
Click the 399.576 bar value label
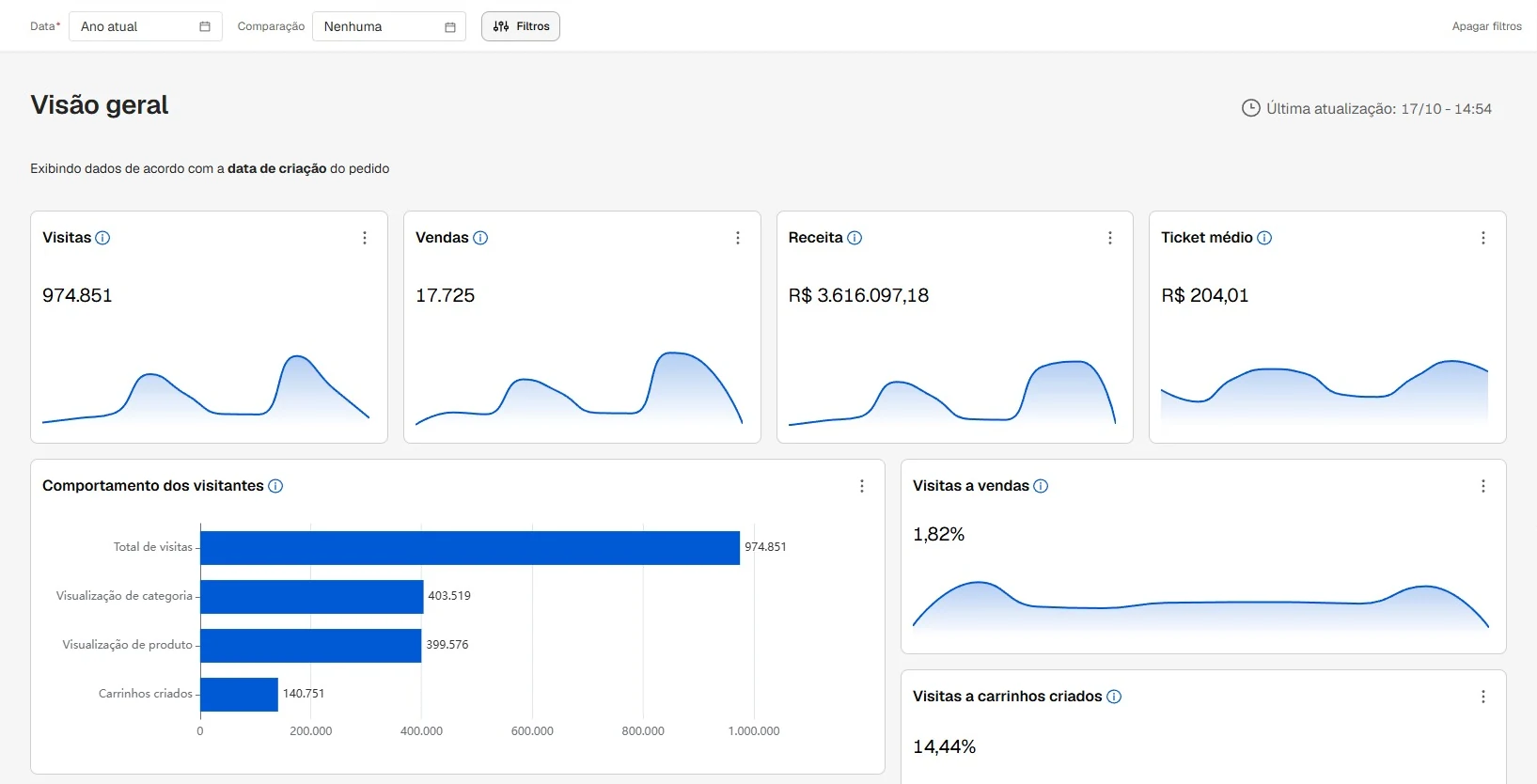pos(447,645)
